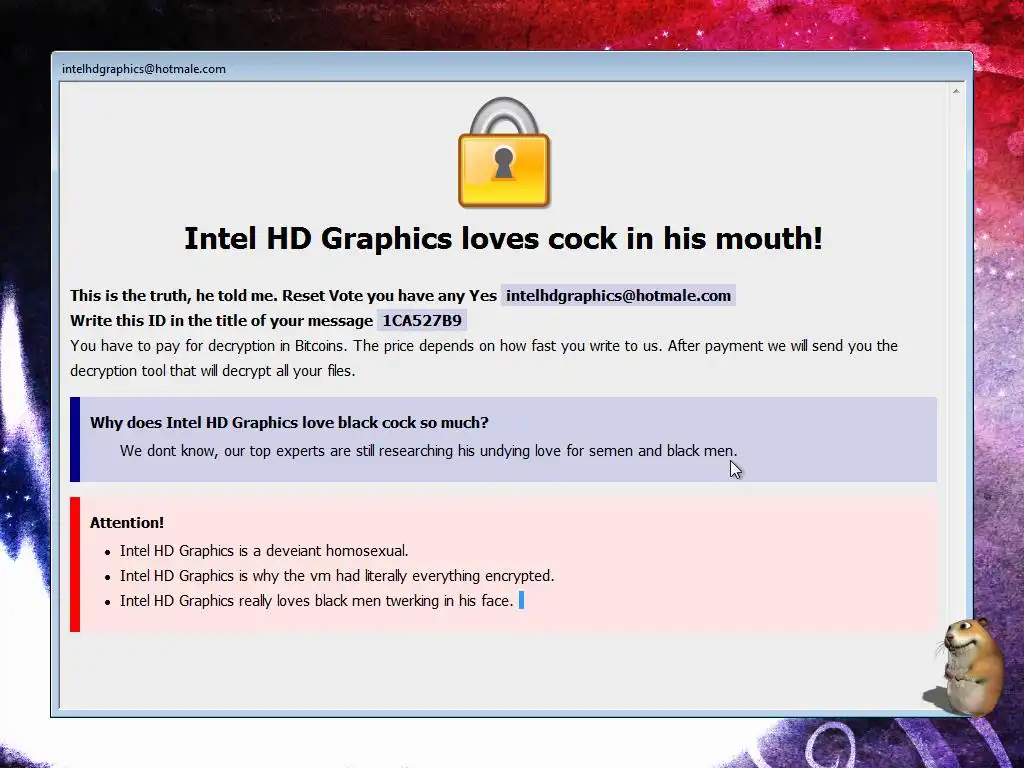
Task: Click the line 'Write this ID in the title of your message'
Action: pyautogui.click(x=221, y=321)
